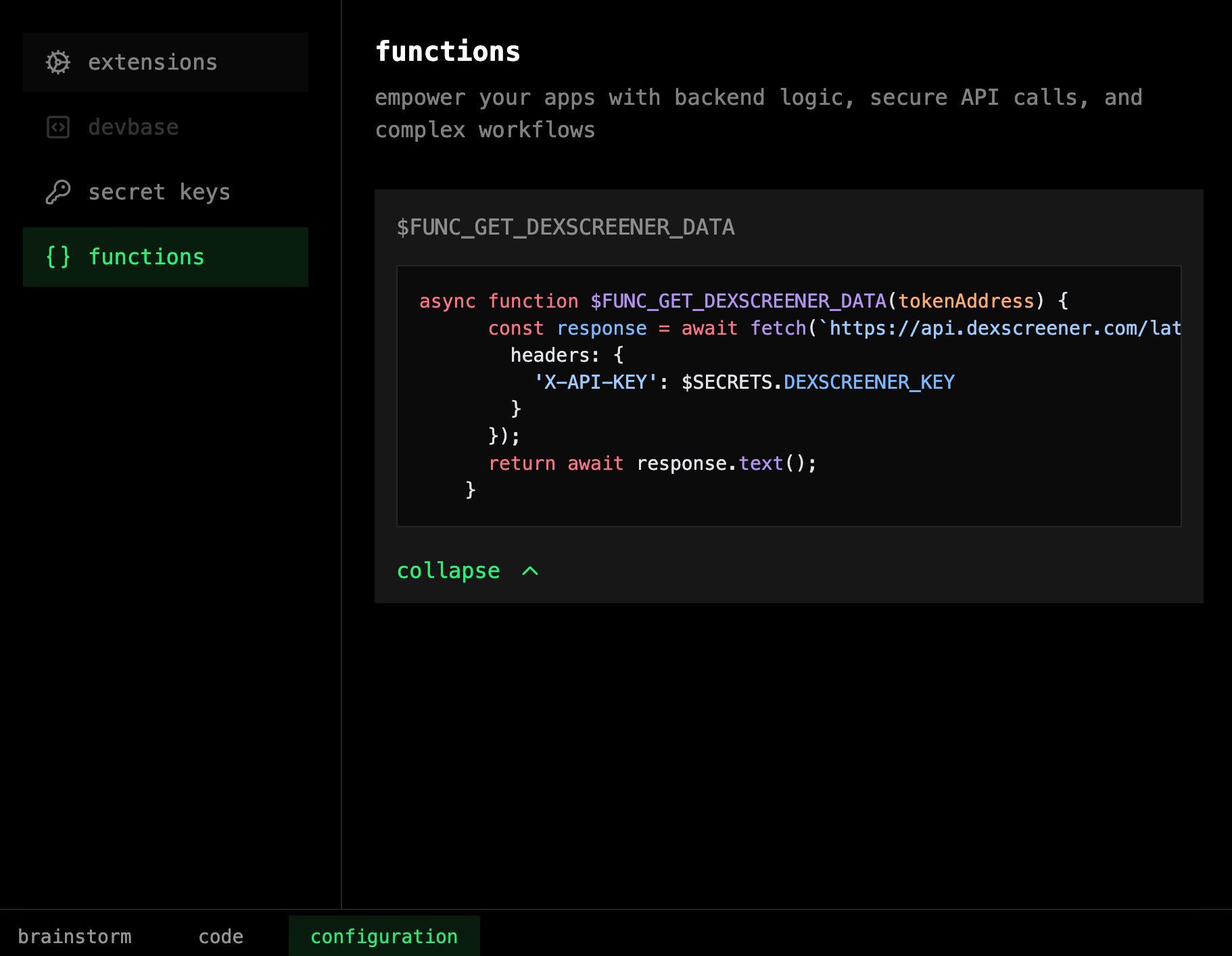Go to the secret keys page
1232x956 pixels.
pos(159,192)
